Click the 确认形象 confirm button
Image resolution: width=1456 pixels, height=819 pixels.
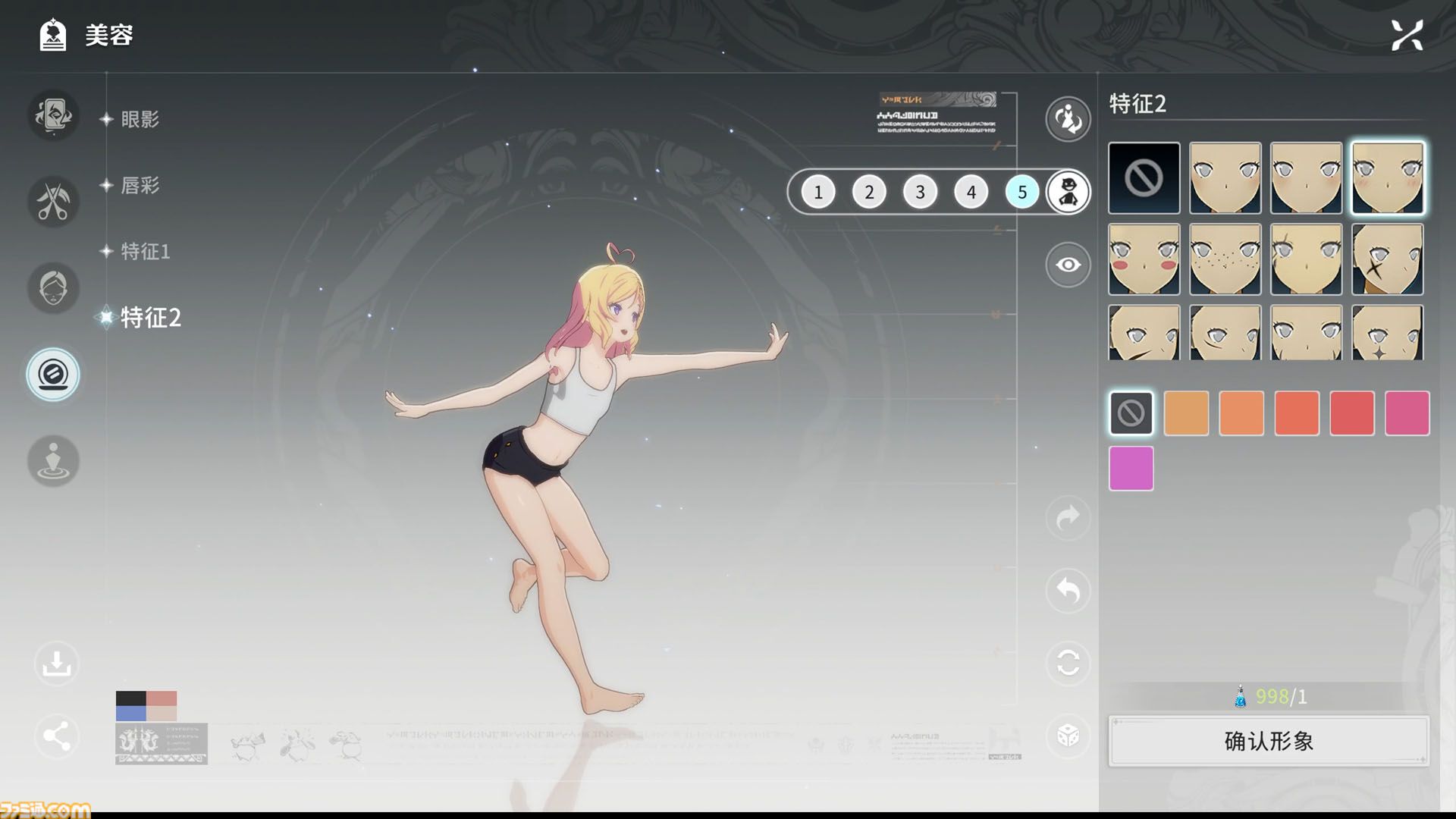pyautogui.click(x=1269, y=741)
